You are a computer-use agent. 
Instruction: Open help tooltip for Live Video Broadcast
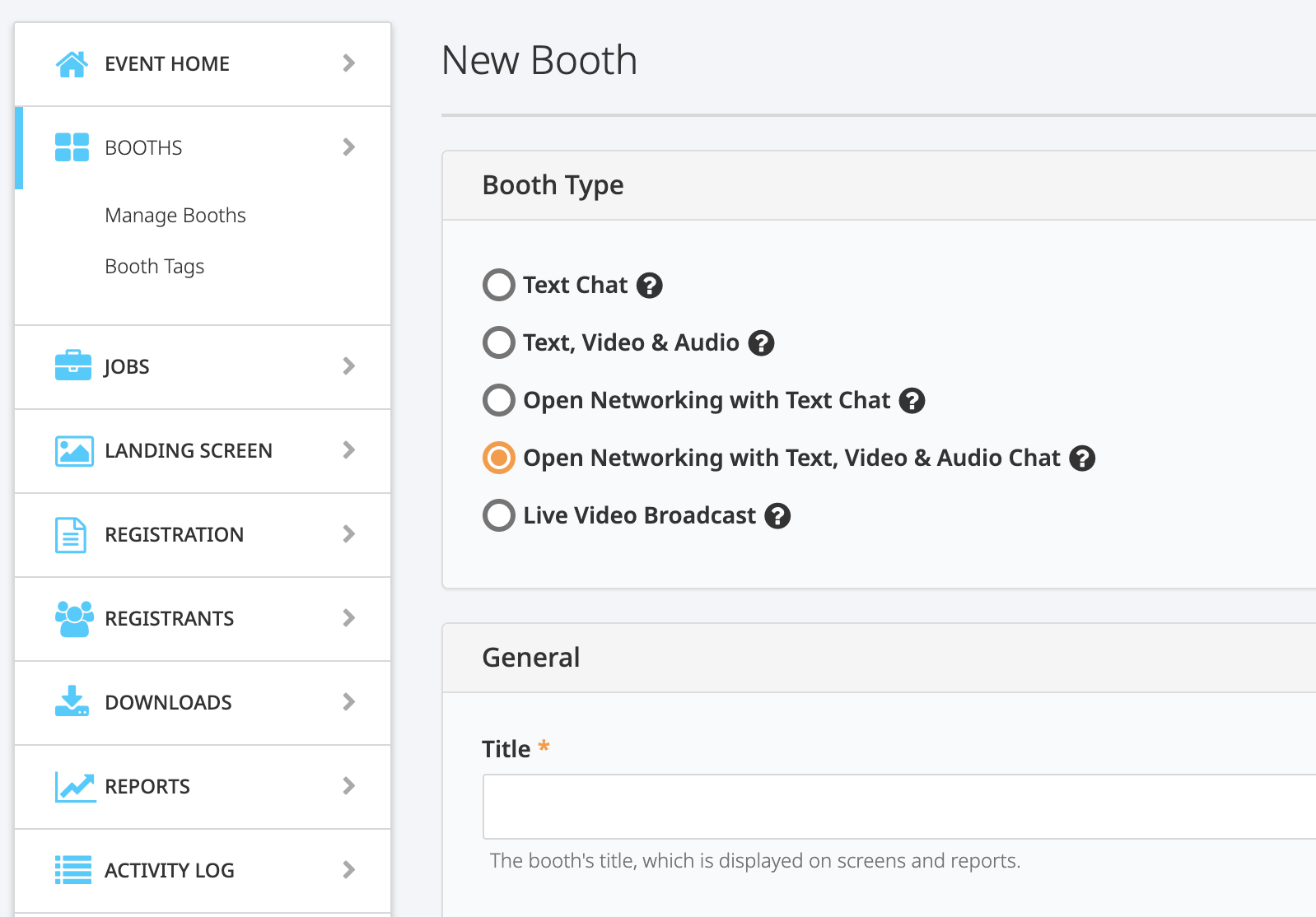[x=777, y=516]
